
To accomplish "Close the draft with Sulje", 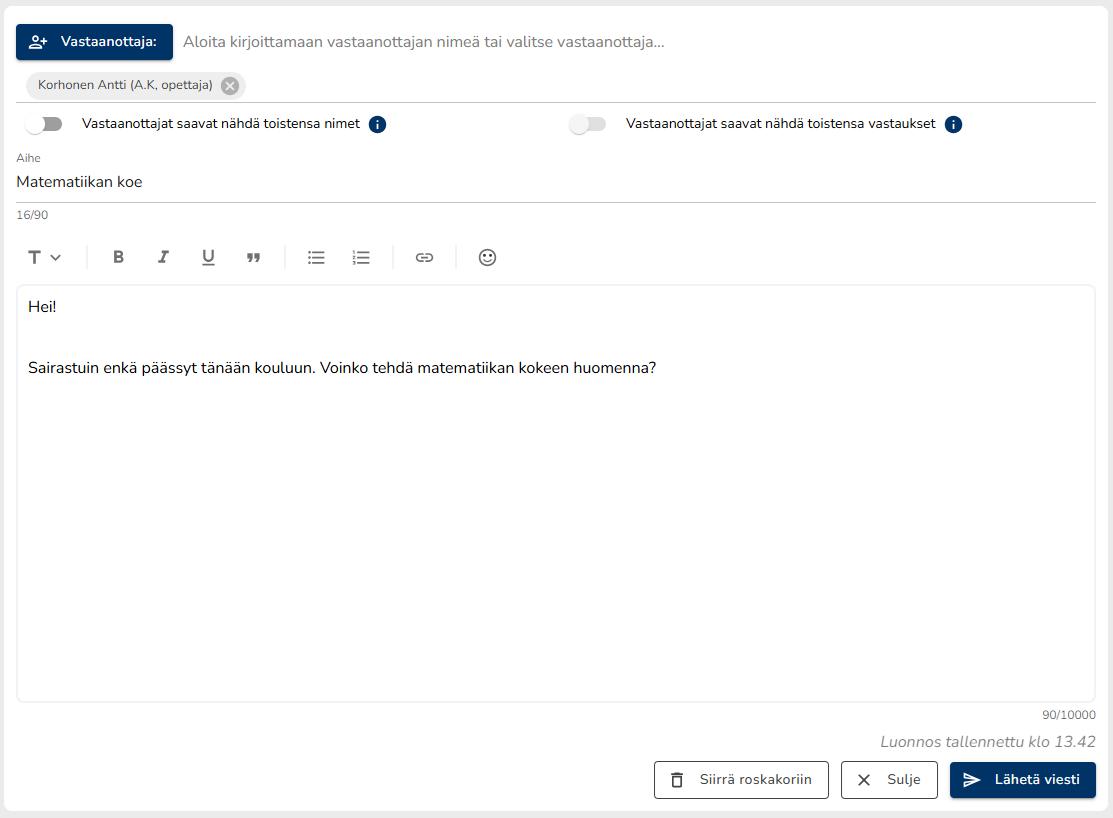I will (x=888, y=780).
